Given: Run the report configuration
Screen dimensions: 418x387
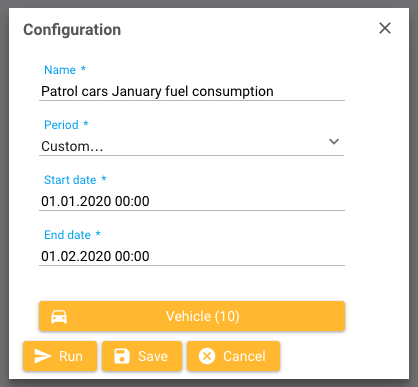Looking at the screenshot, I should pyautogui.click(x=60, y=356).
